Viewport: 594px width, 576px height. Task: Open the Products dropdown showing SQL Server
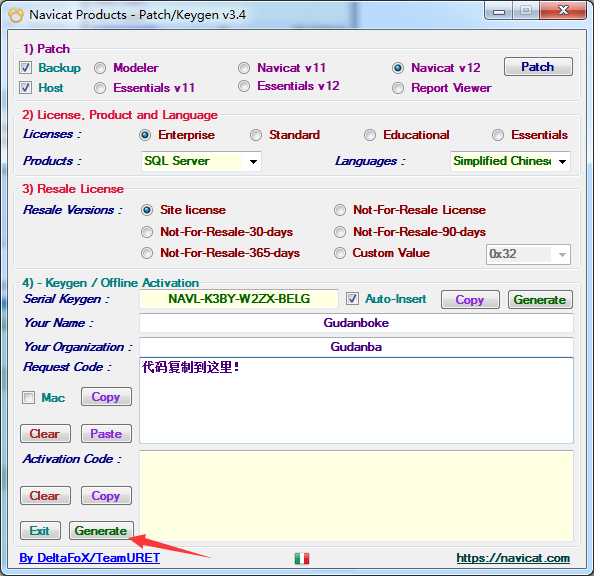click(x=201, y=161)
